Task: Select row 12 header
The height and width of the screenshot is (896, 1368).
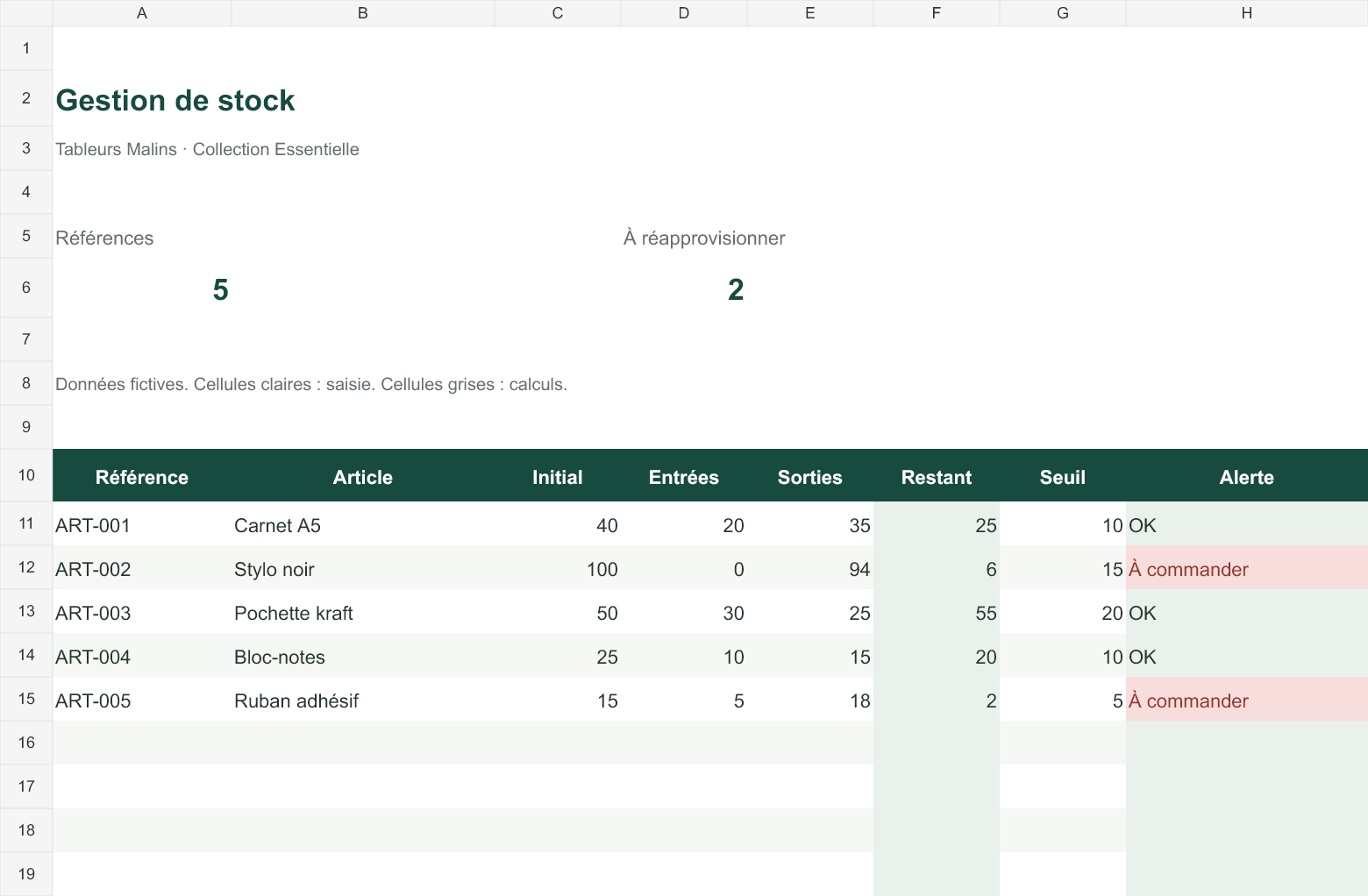Action: [x=26, y=567]
